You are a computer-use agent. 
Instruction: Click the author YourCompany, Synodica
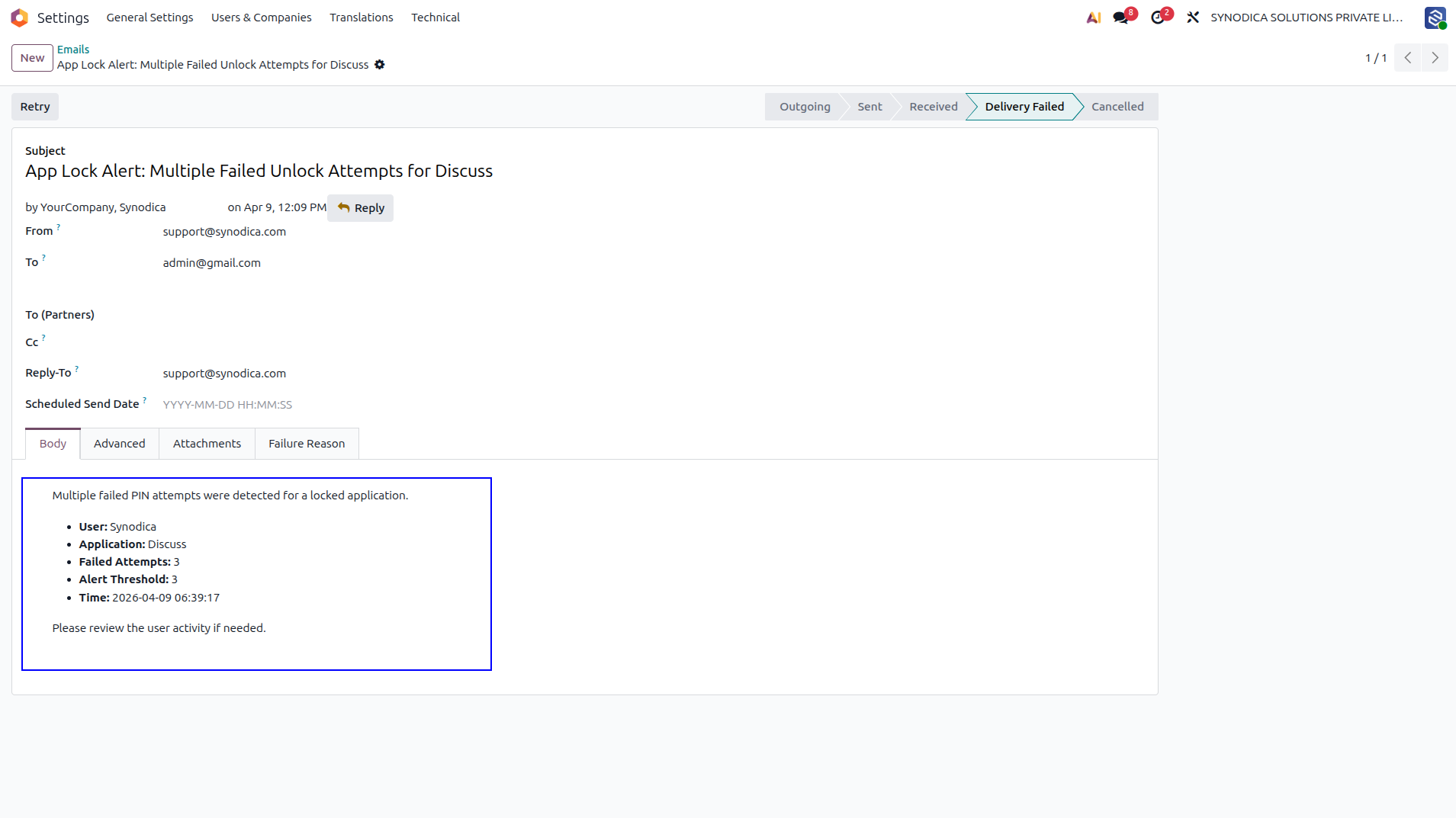(103, 207)
